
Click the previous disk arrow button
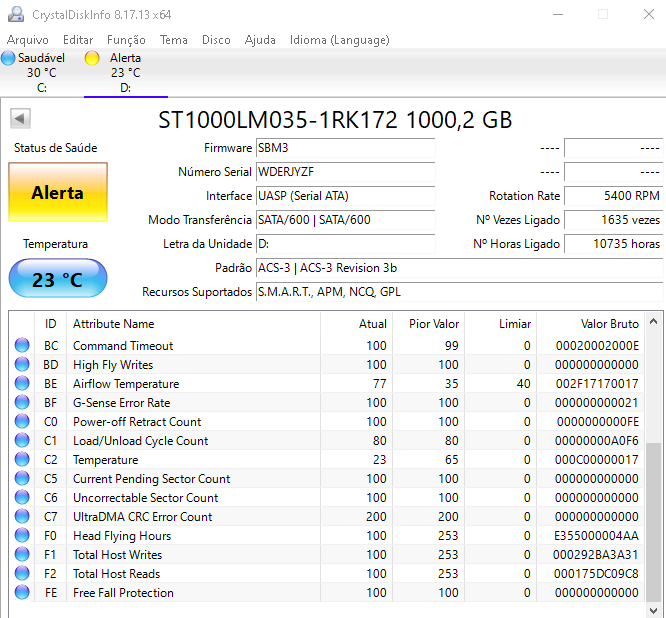point(20,119)
